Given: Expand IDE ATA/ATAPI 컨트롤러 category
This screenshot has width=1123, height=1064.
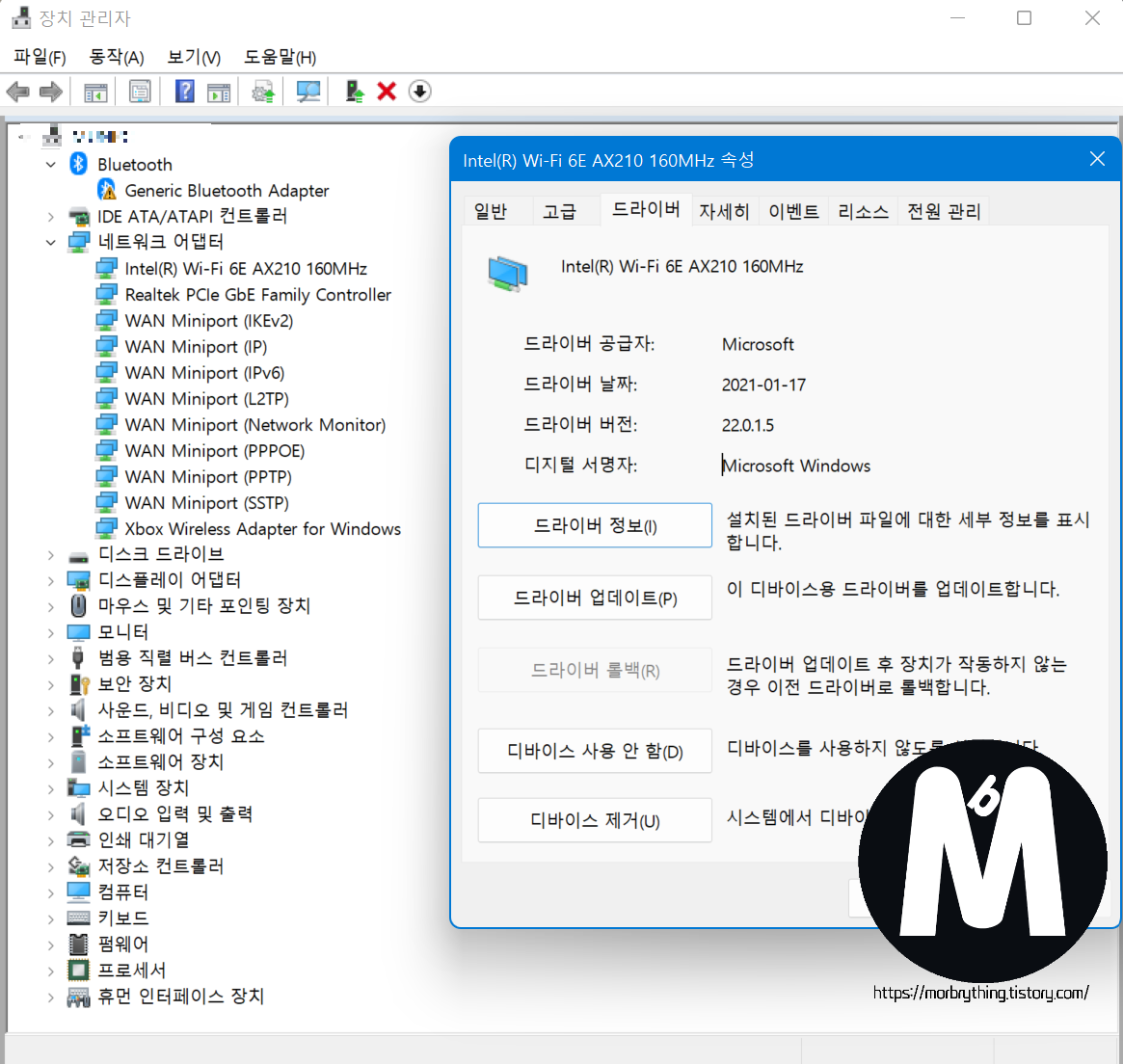Looking at the screenshot, I should (51, 216).
